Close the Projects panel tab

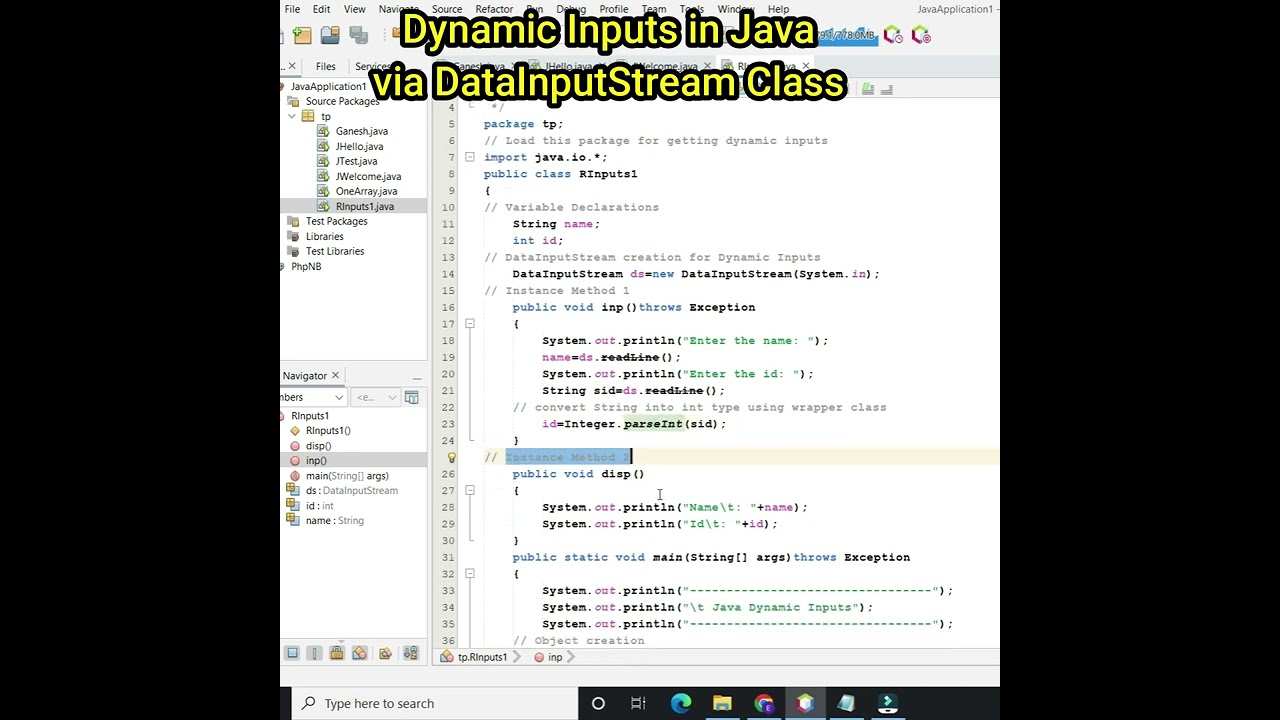tap(292, 66)
